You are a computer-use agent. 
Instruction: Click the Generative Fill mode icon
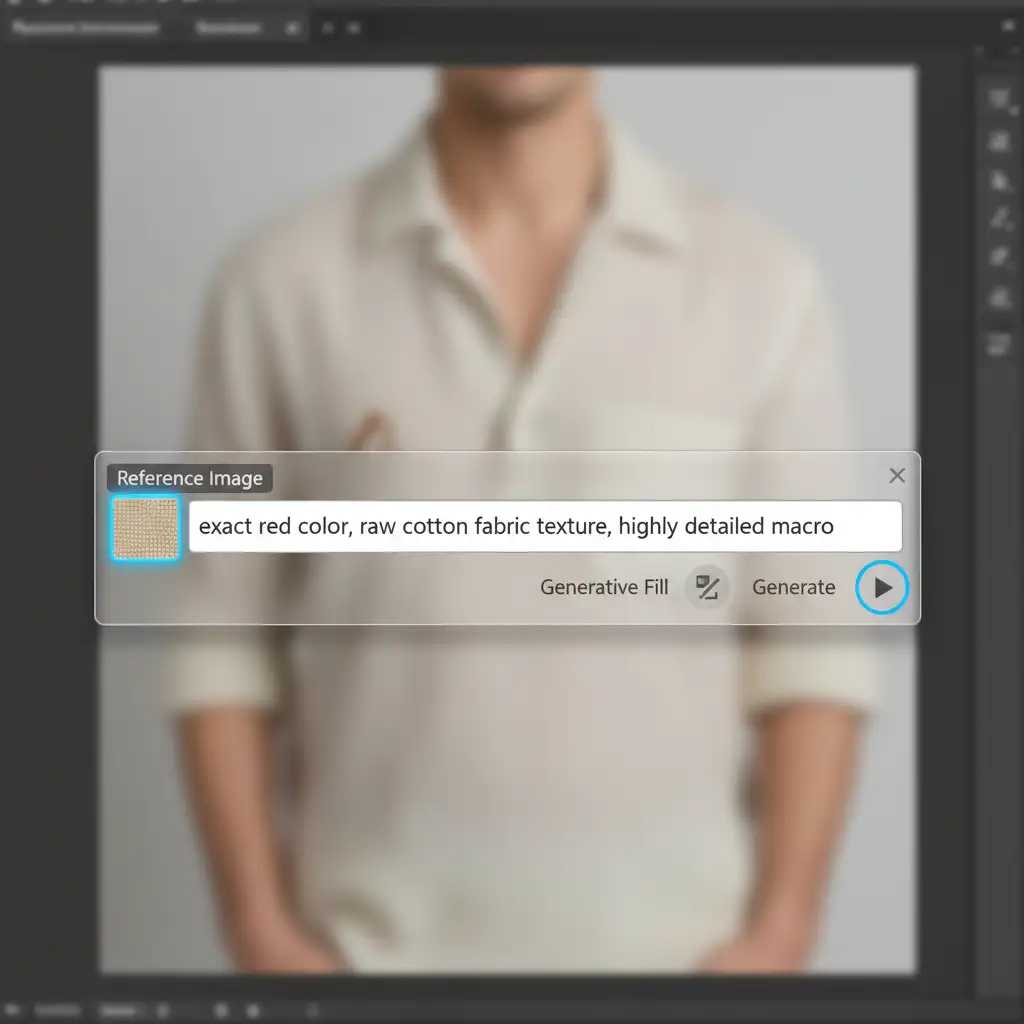pyautogui.click(x=707, y=588)
